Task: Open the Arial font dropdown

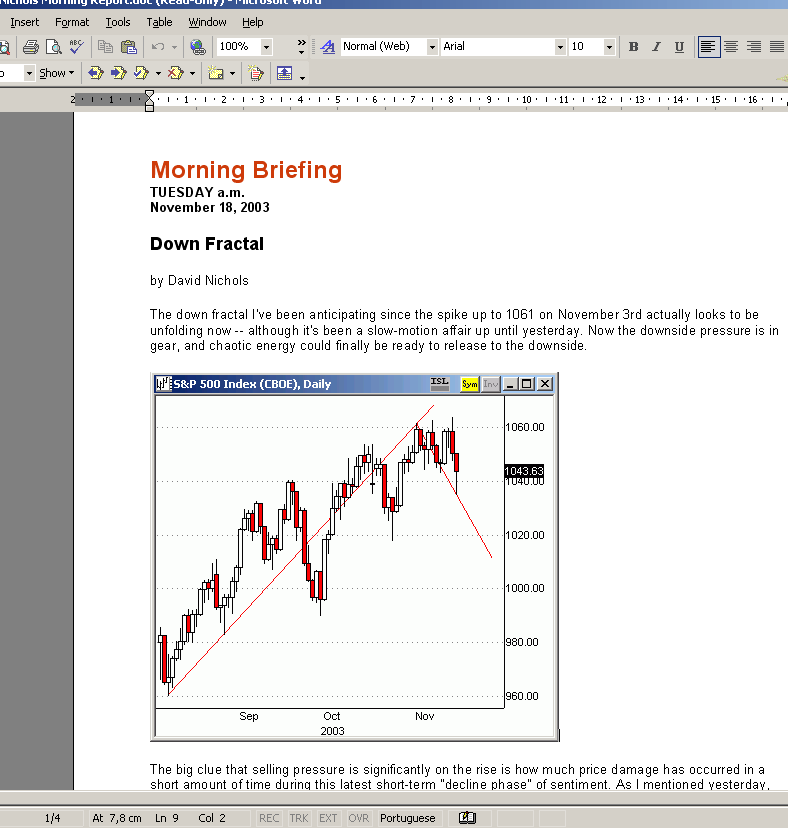Action: click(560, 47)
